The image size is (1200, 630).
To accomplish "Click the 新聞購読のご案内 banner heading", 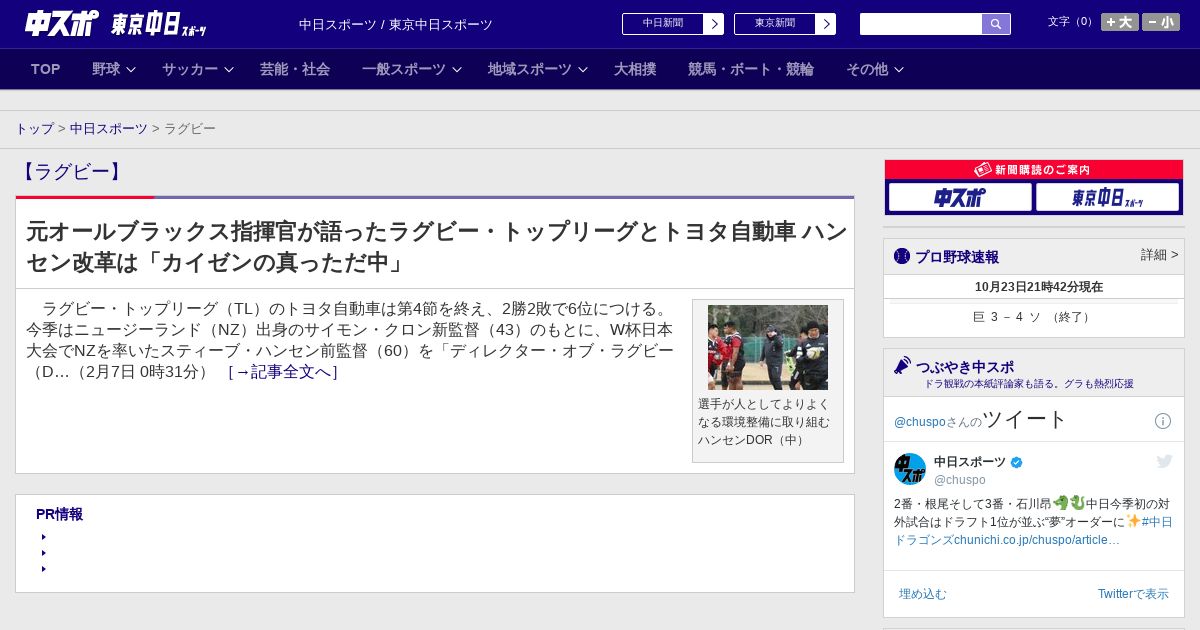I will [1033, 170].
